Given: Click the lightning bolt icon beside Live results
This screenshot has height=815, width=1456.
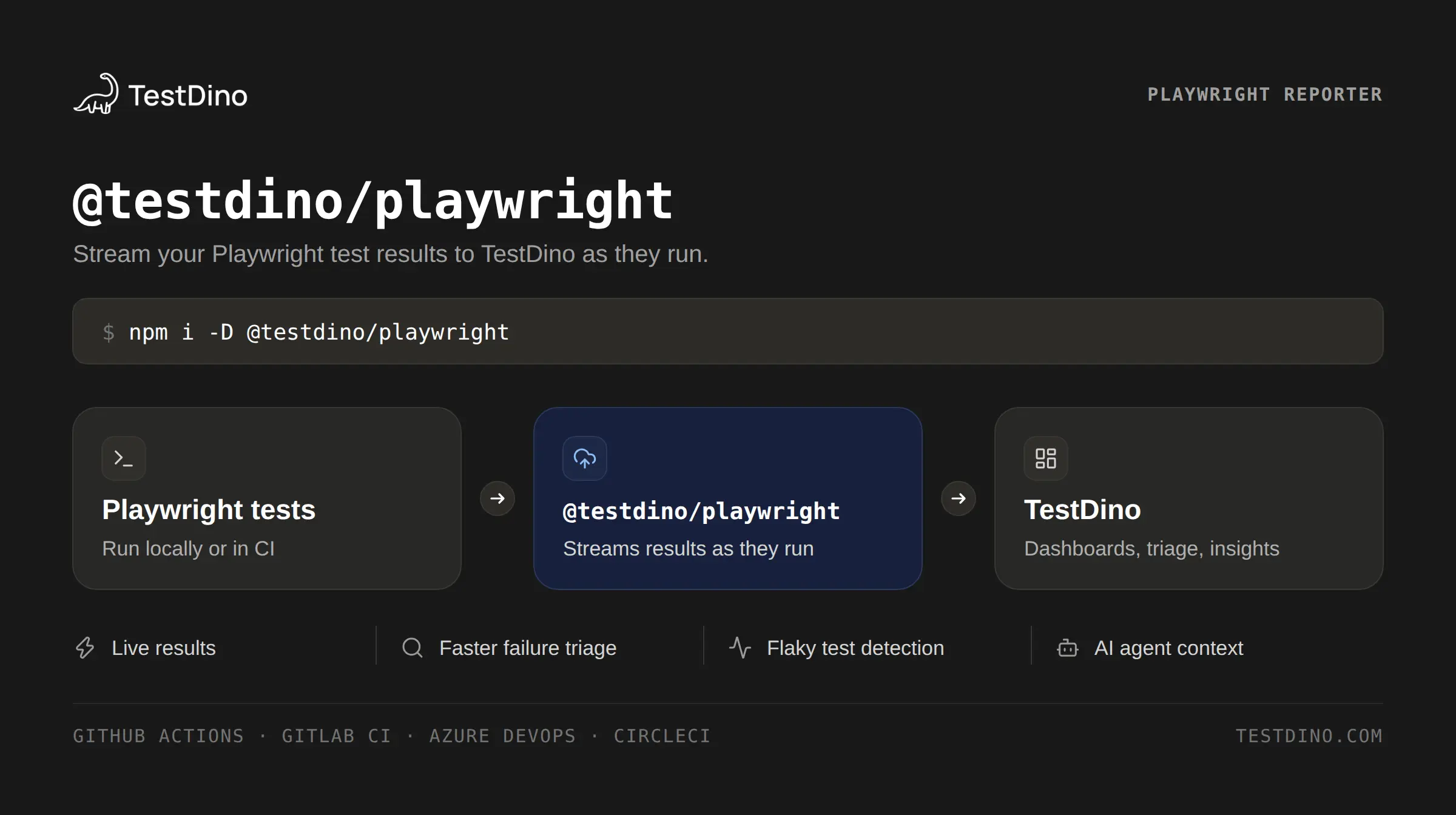Looking at the screenshot, I should coord(85,648).
